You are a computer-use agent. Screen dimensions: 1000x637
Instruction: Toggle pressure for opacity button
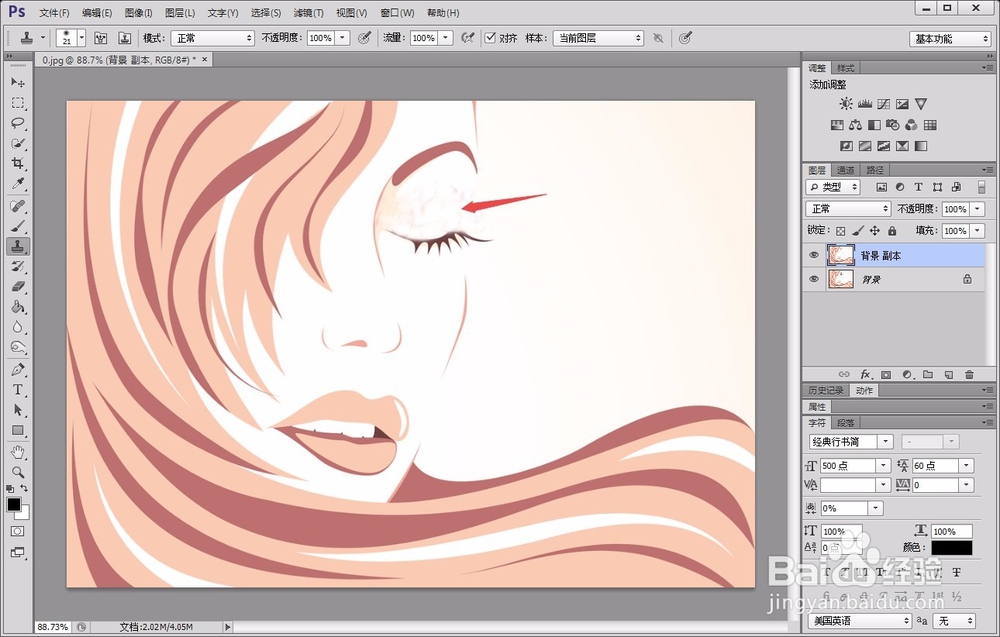point(364,38)
